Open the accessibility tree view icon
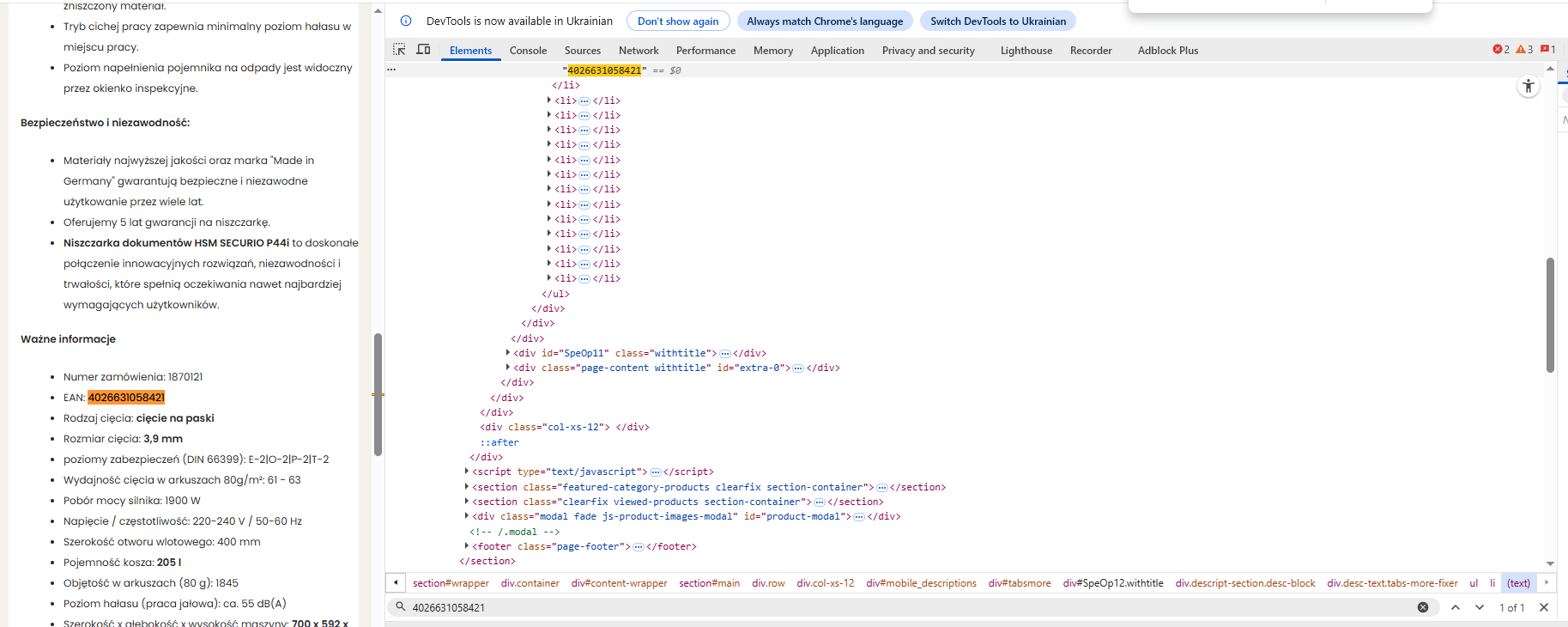Screen dimensions: 1568x627 [1529, 86]
